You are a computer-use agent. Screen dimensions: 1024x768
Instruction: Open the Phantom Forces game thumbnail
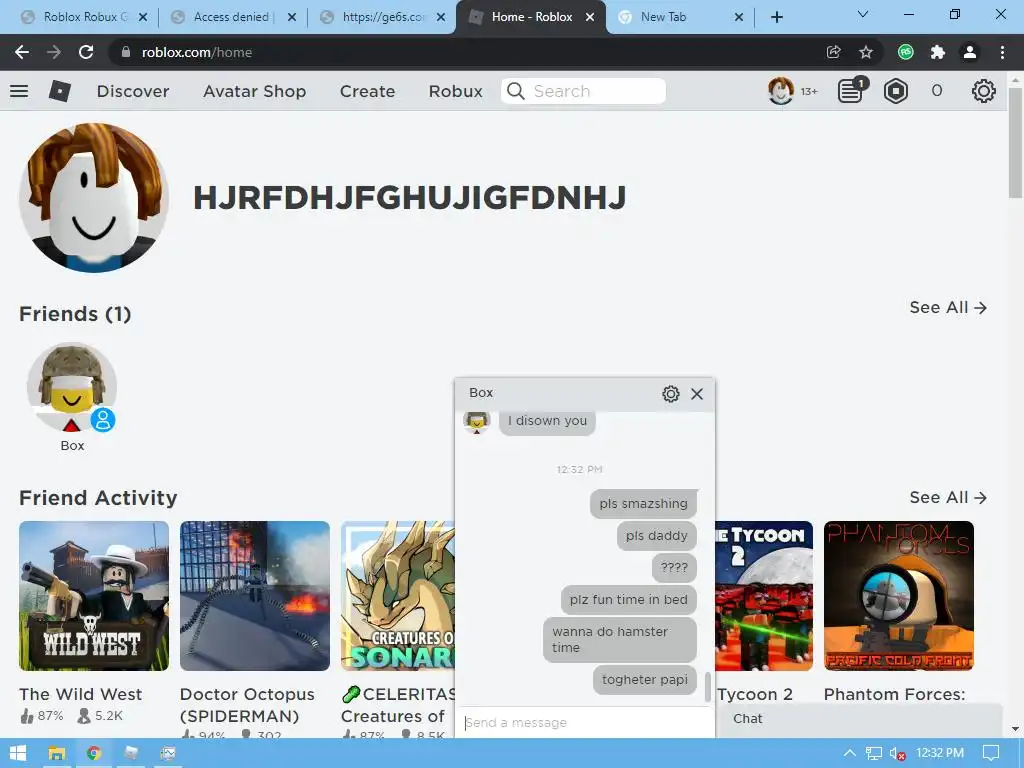[x=899, y=596]
